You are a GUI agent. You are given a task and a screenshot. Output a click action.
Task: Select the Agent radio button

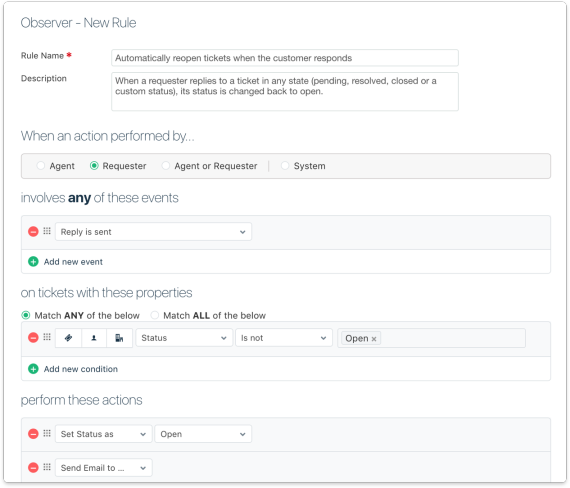(41, 166)
